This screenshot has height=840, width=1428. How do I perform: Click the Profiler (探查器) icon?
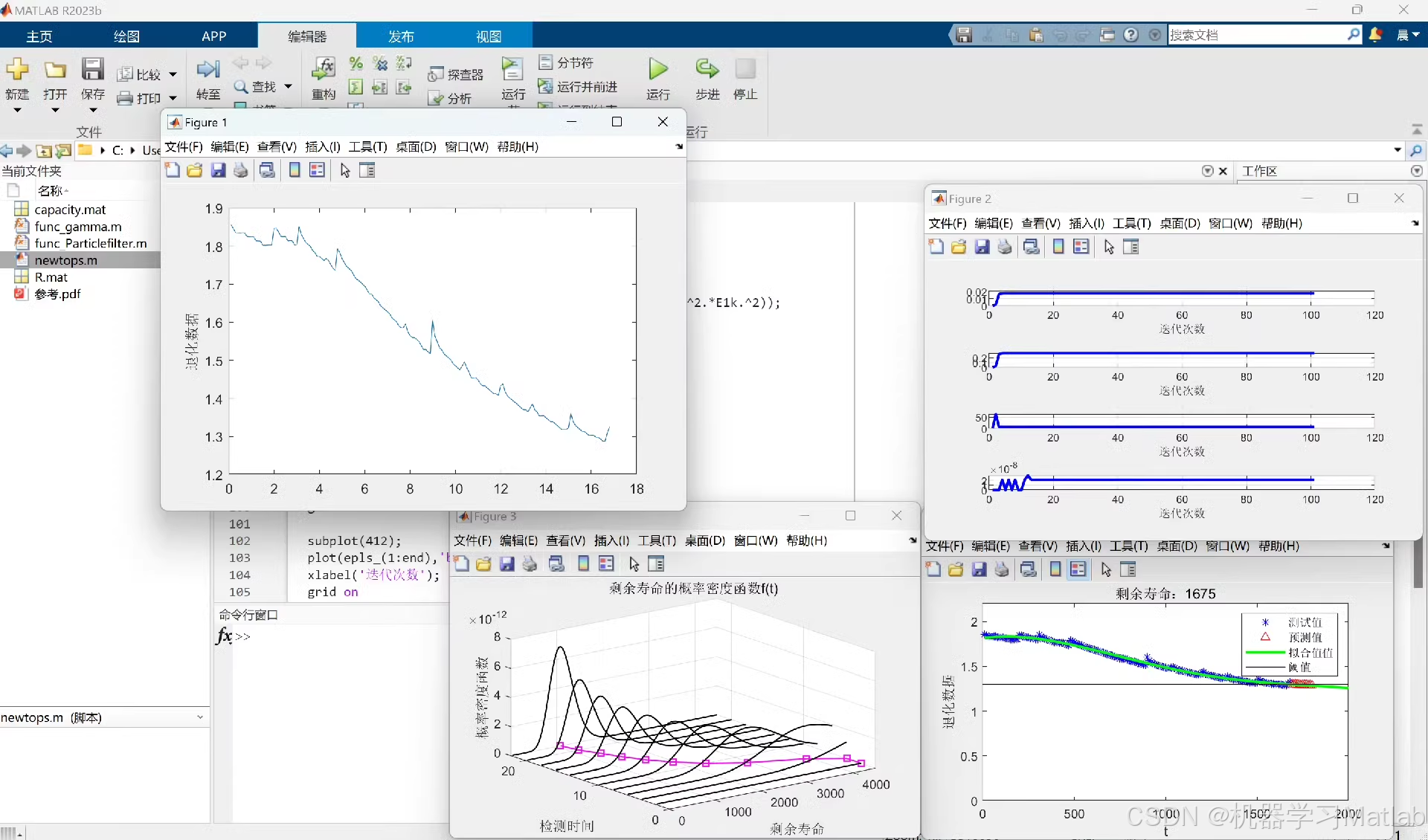pos(436,74)
